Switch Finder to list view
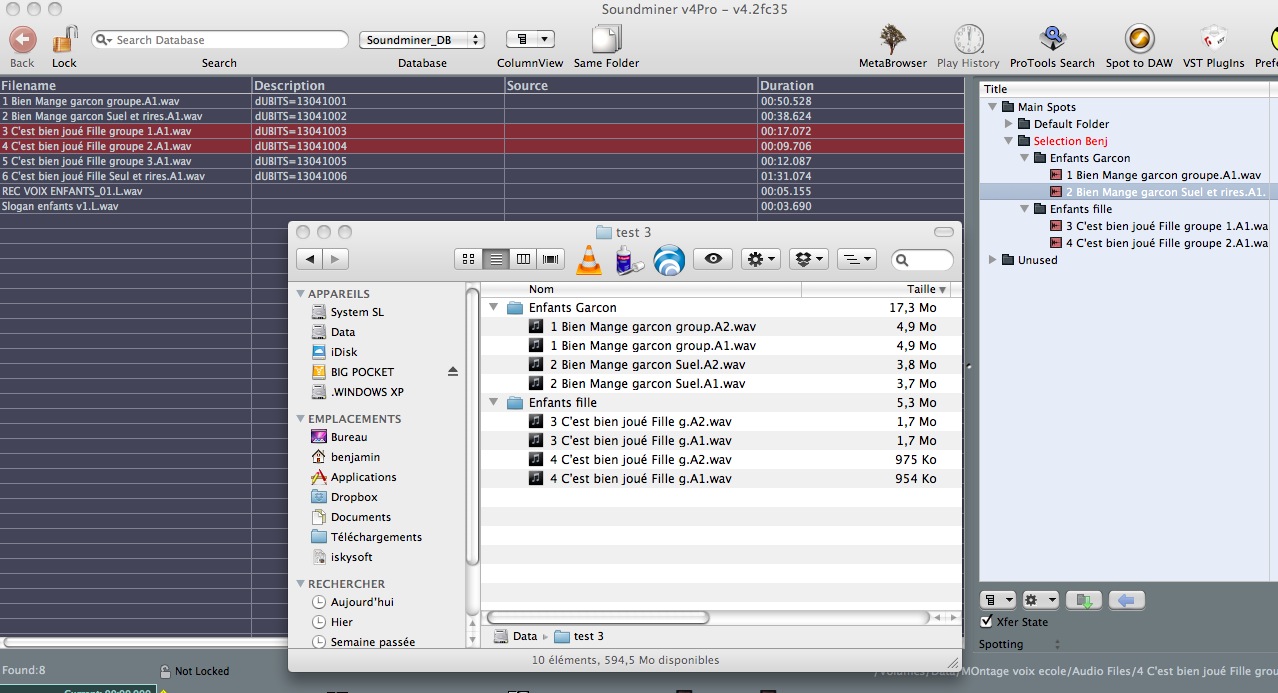Image resolution: width=1278 pixels, height=693 pixels. tap(495, 259)
